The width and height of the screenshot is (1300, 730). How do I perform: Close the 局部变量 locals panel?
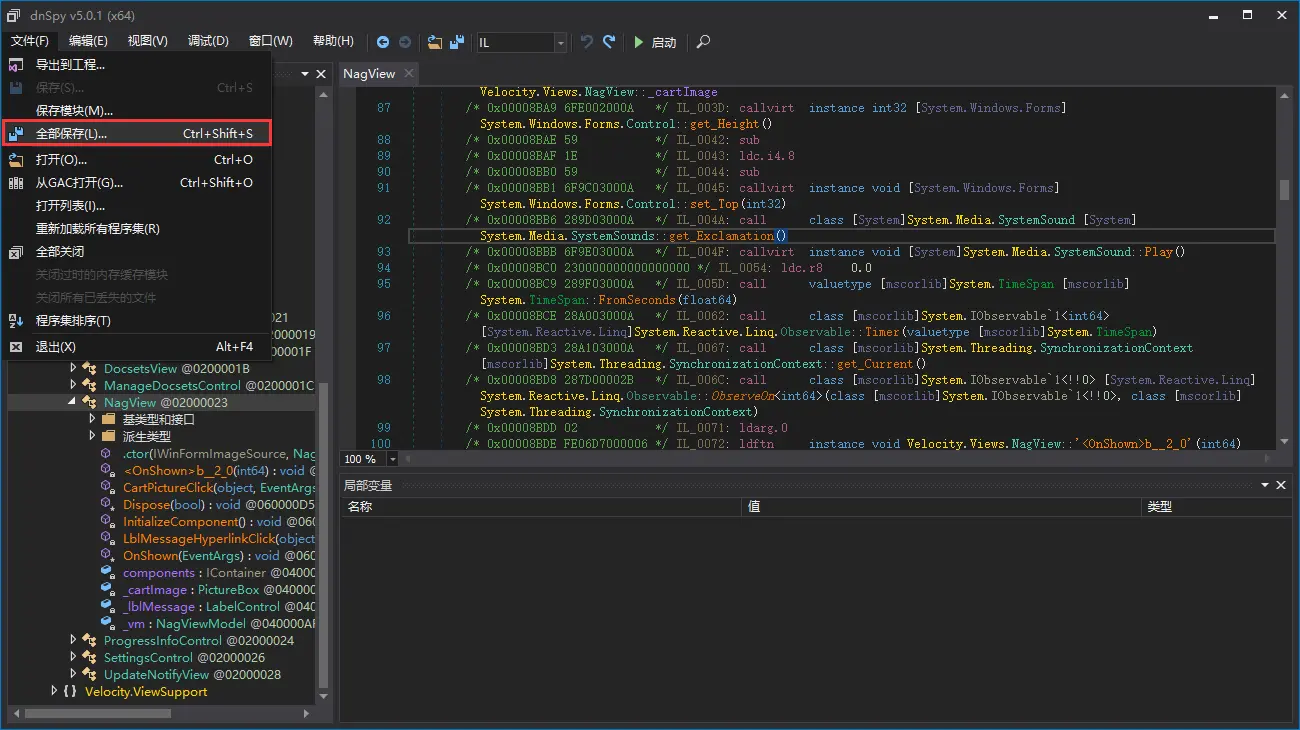click(x=1281, y=485)
